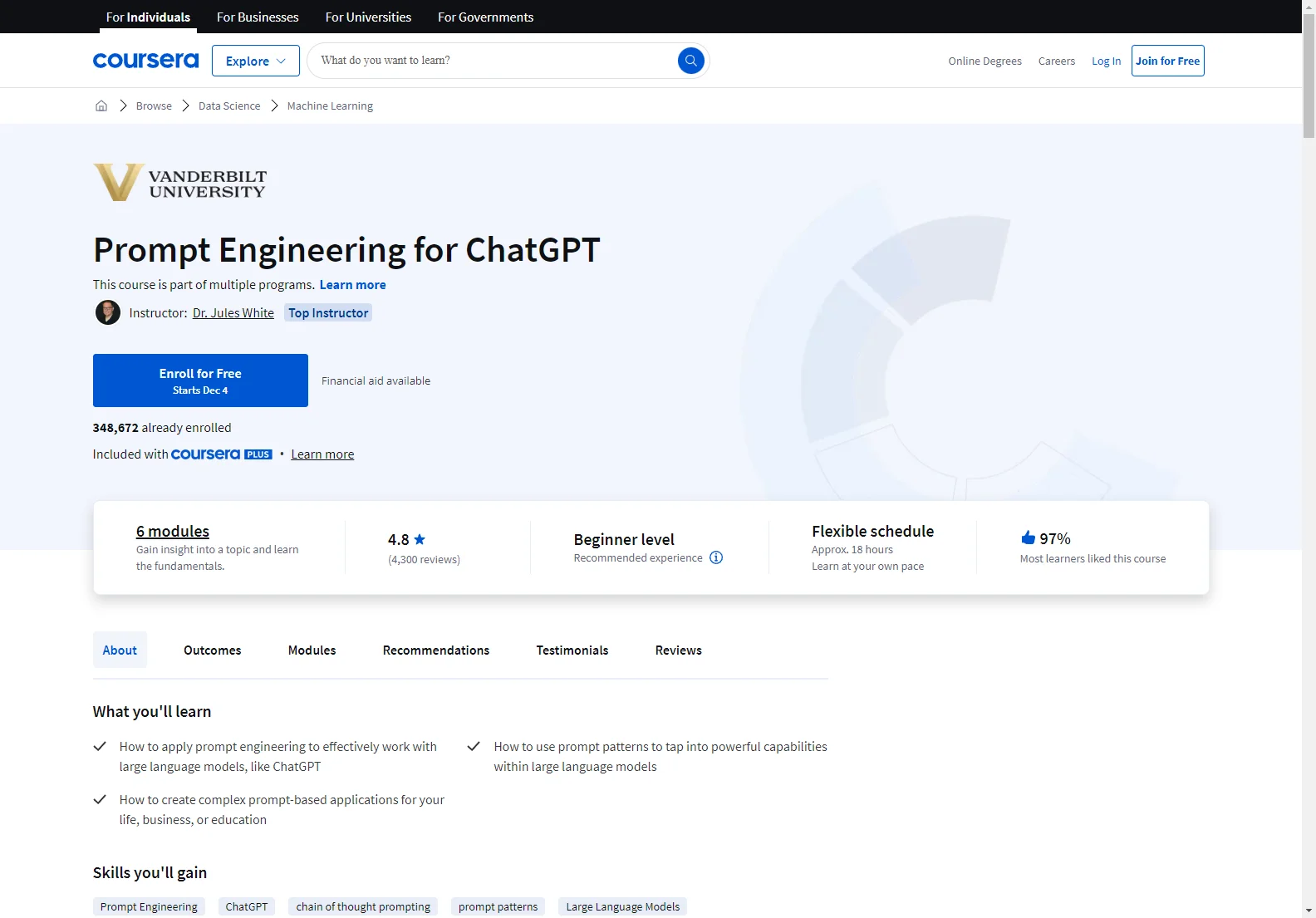Click the prompt patterns skill tag

tap(498, 906)
